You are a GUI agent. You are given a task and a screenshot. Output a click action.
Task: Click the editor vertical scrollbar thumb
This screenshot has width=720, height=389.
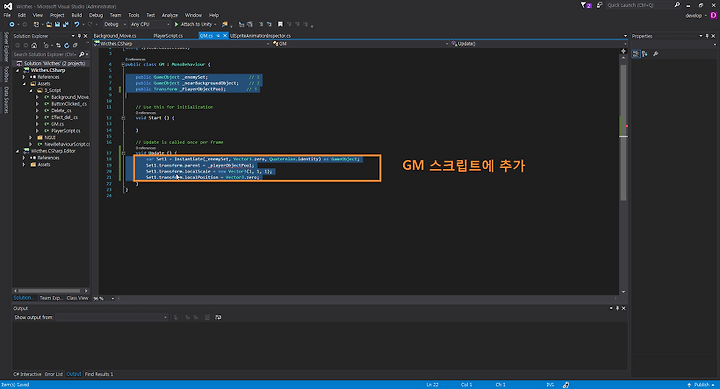tap(623, 133)
